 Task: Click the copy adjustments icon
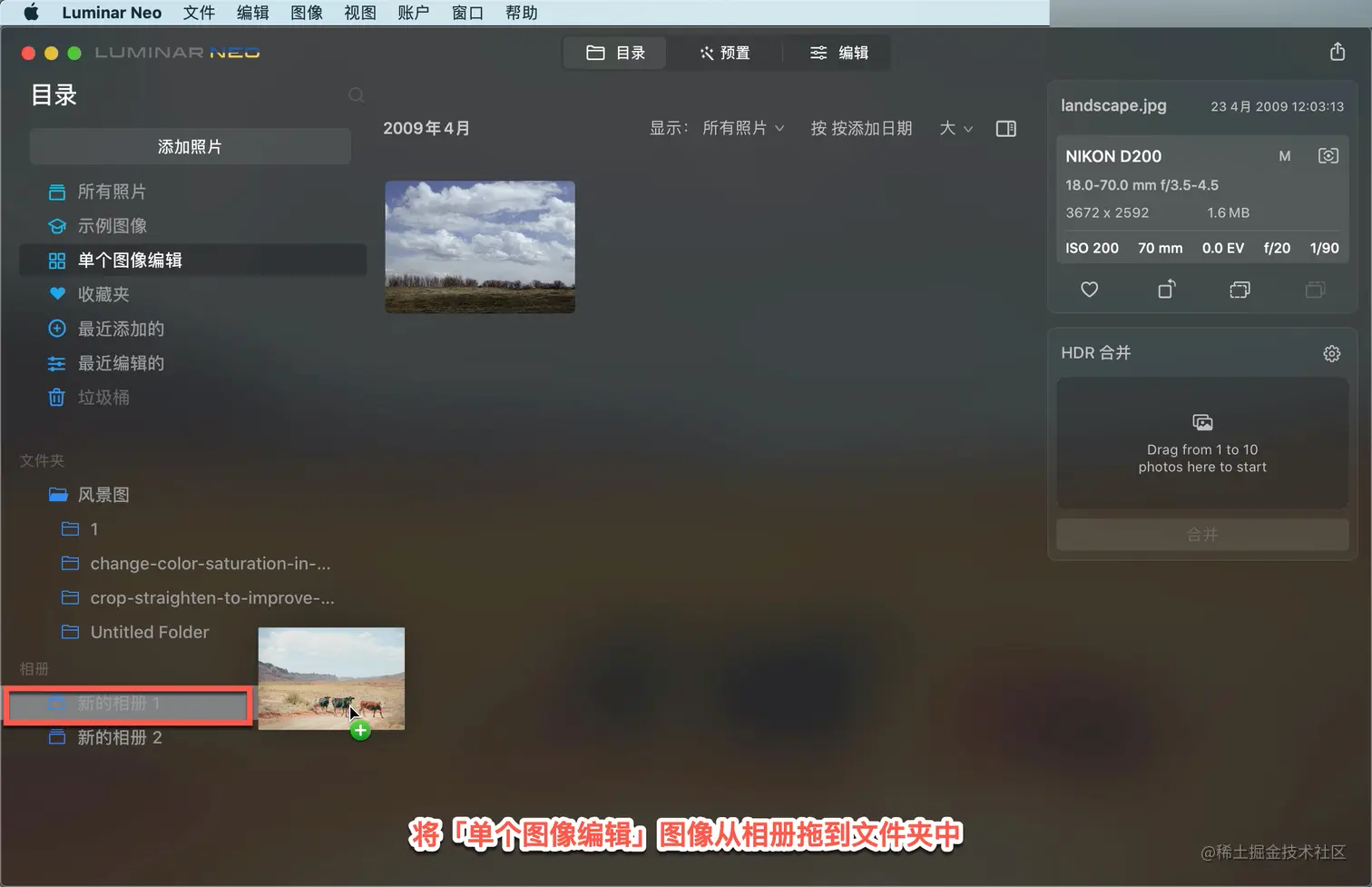pyautogui.click(x=1240, y=290)
